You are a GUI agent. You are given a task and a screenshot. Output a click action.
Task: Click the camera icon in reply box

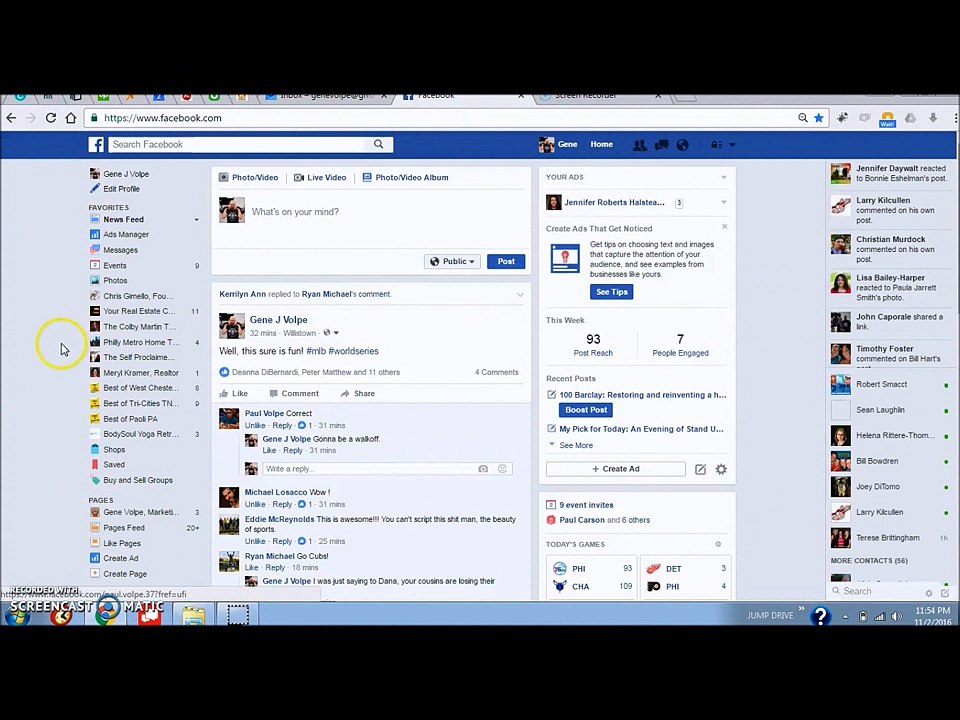pyautogui.click(x=483, y=469)
